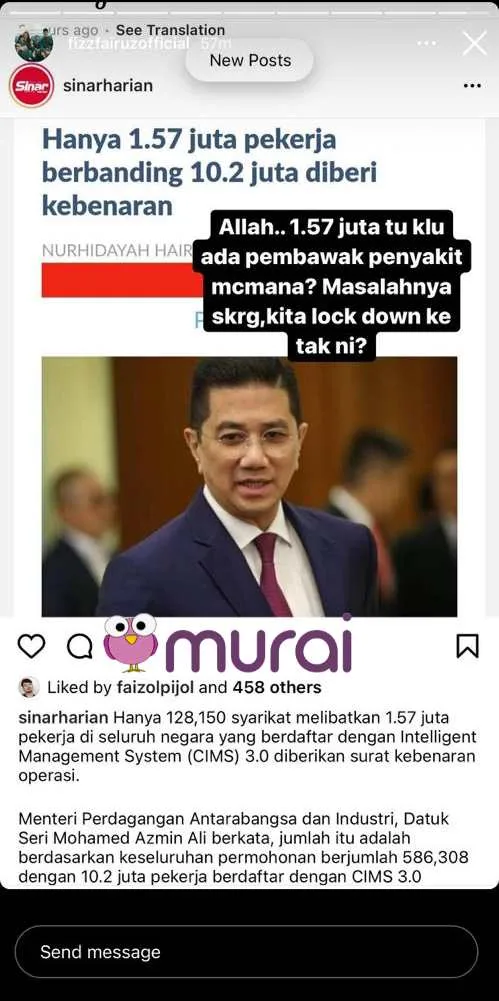
Task: Open story options three-dot menu
Action: coord(426,43)
